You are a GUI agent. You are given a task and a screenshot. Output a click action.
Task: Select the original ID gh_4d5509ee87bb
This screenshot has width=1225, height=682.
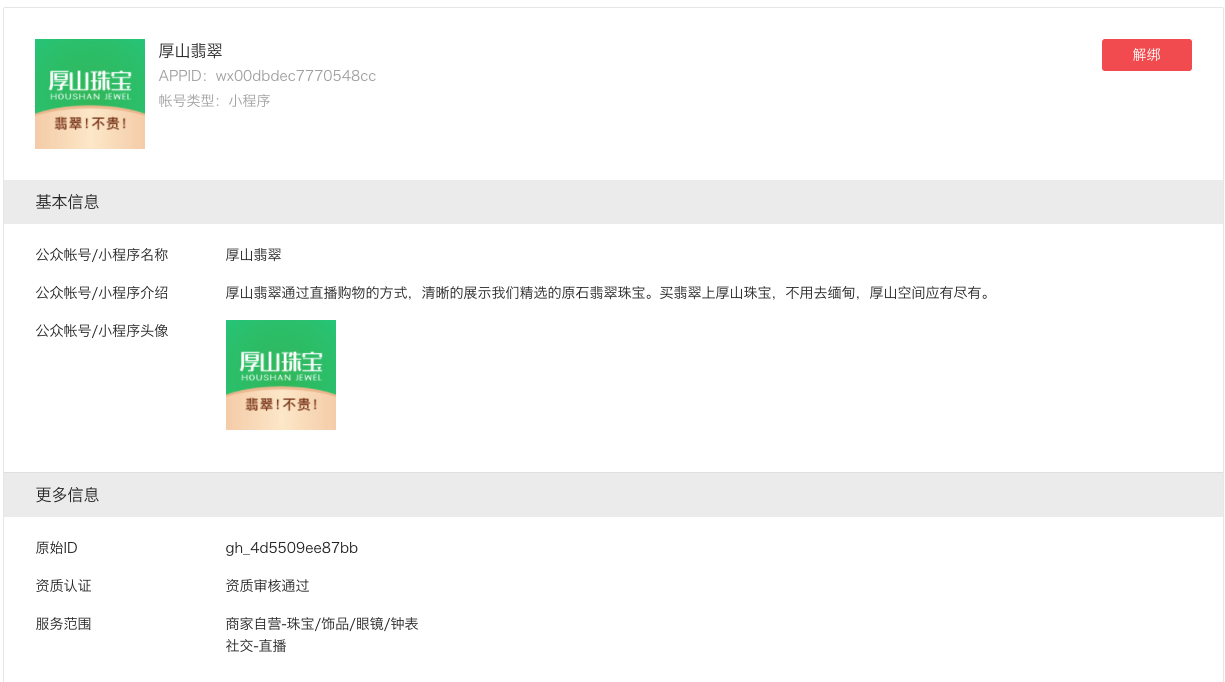[x=292, y=548]
